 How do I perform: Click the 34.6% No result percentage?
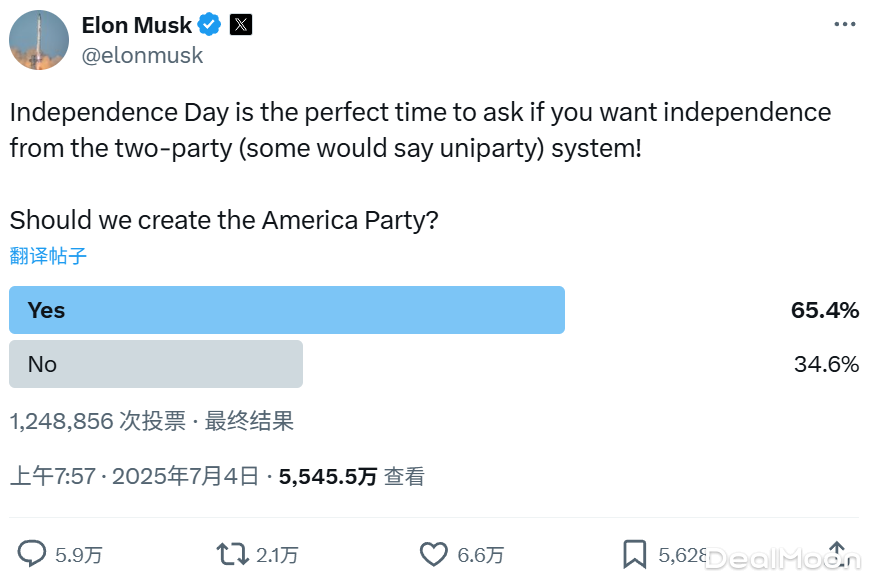coord(826,364)
